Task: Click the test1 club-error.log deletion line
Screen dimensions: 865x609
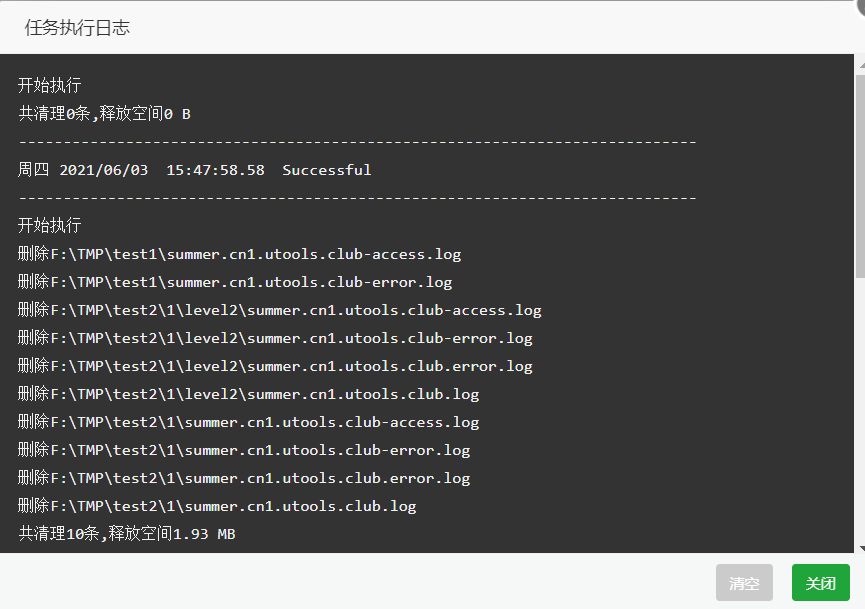Action: [x=235, y=282]
